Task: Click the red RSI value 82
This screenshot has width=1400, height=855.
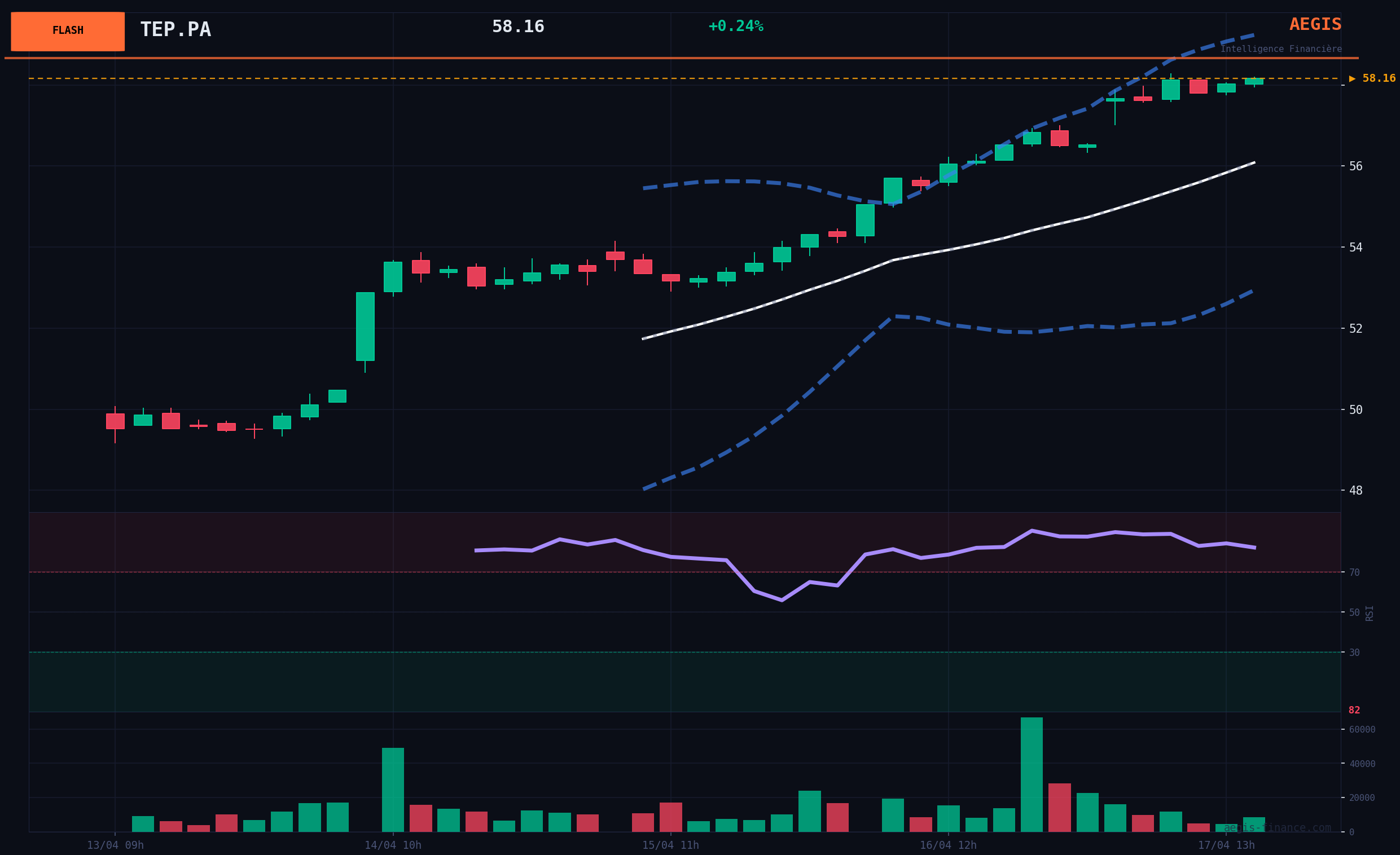Action: 1354,710
